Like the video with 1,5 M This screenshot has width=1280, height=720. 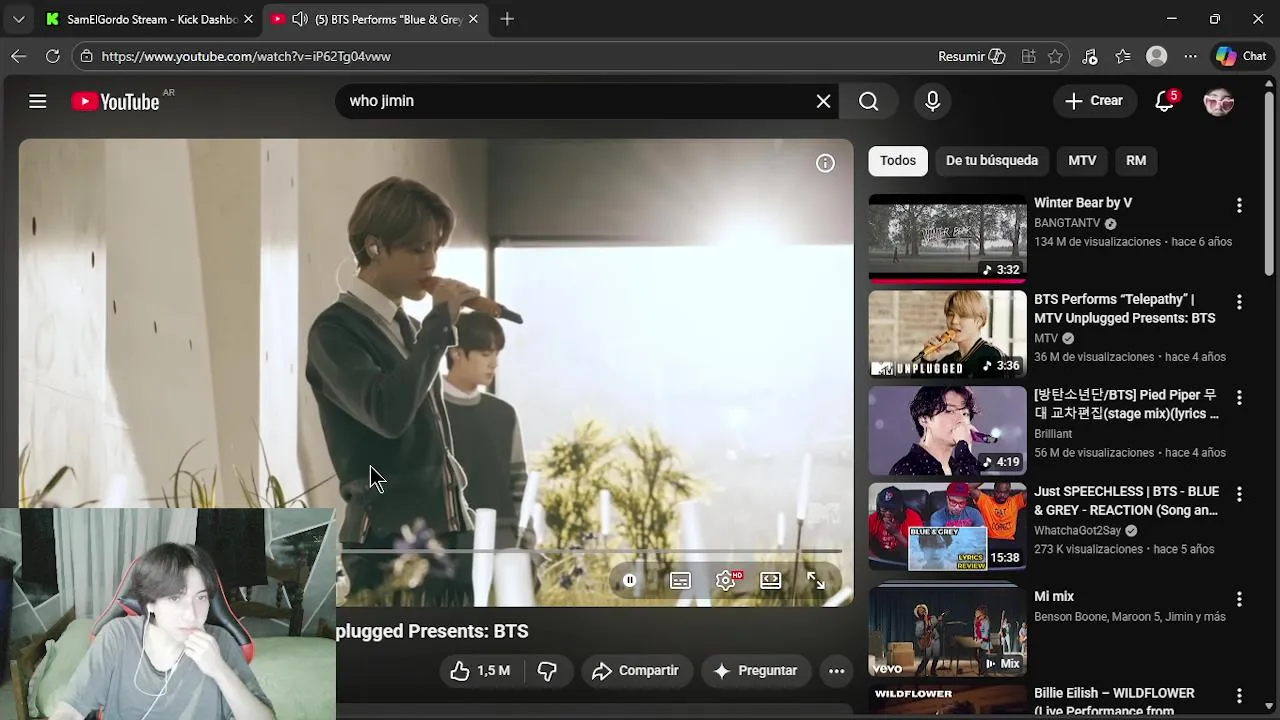480,671
